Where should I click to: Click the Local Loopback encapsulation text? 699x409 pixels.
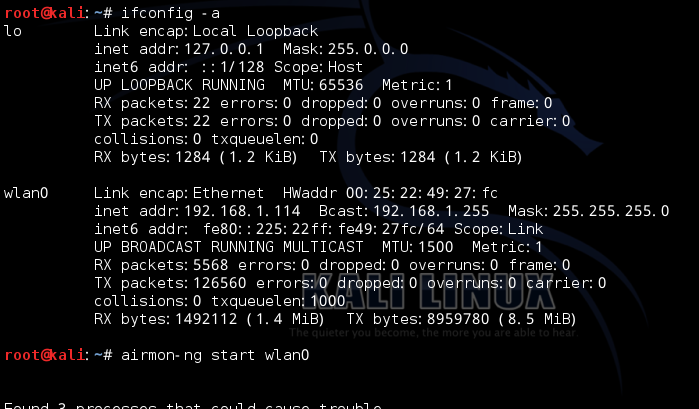coord(255,31)
